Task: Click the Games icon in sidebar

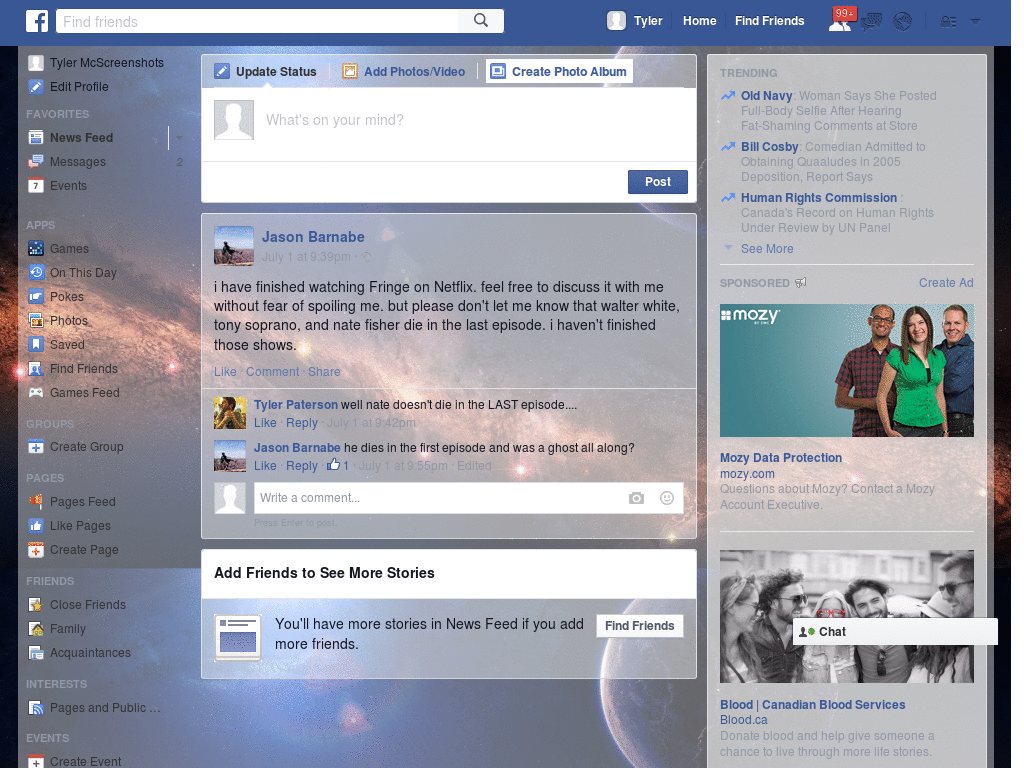Action: coord(36,249)
